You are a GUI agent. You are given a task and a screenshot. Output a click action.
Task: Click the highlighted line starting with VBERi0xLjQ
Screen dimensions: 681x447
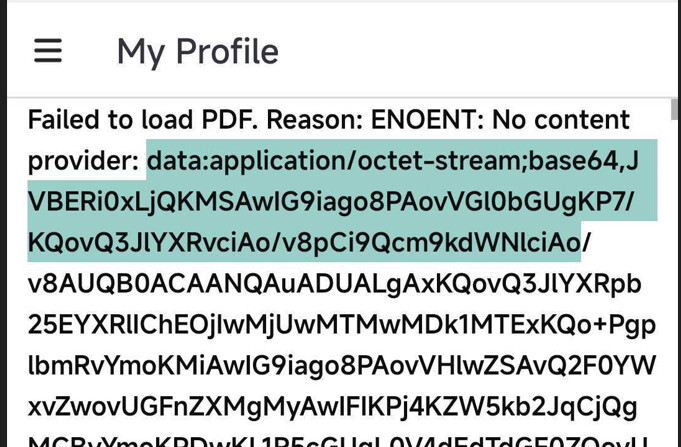click(x=331, y=202)
